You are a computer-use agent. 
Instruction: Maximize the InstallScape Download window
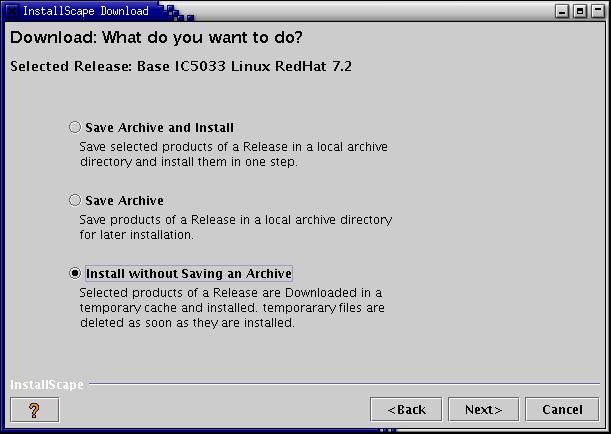(580, 11)
